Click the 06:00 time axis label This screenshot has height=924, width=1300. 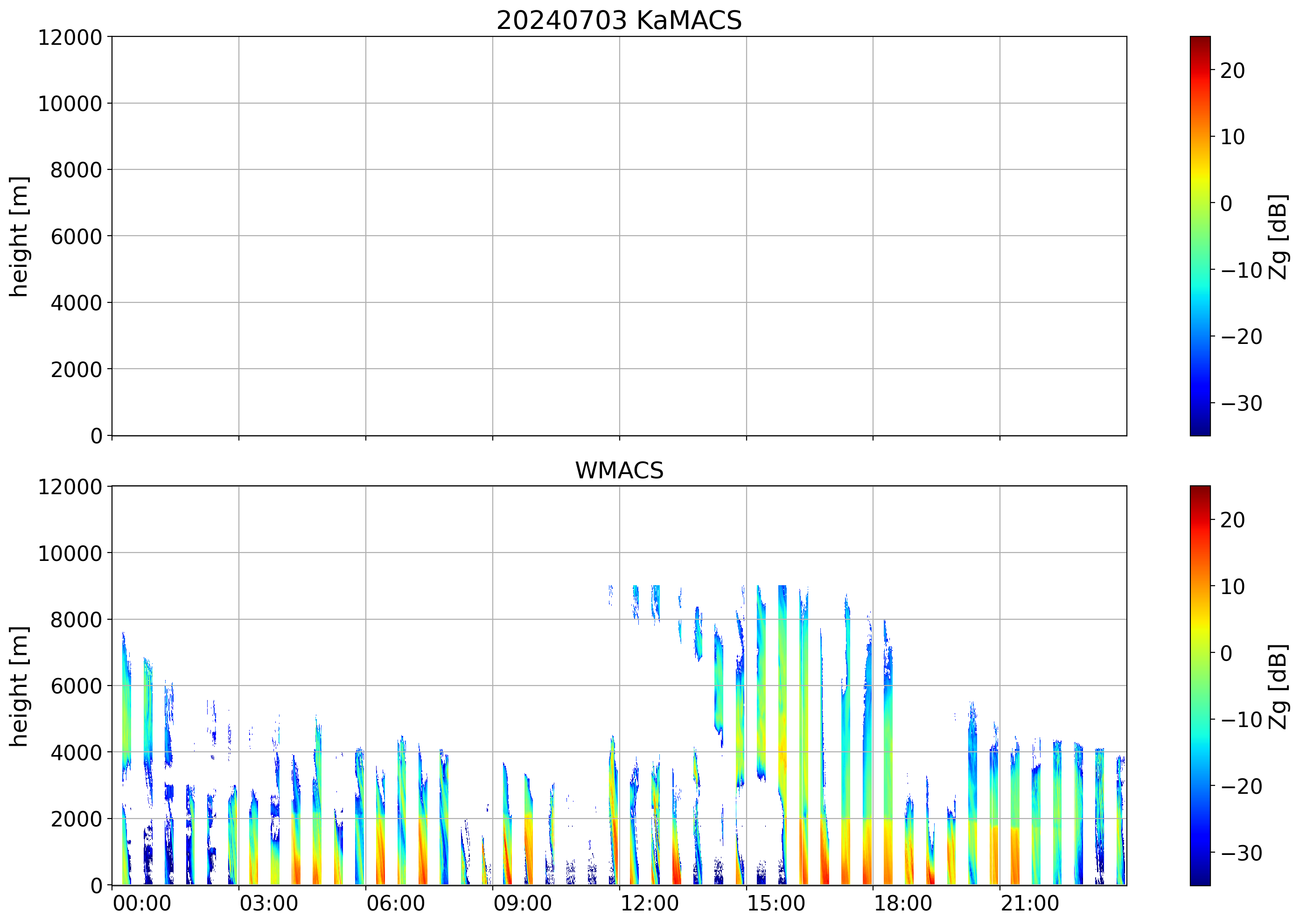(x=395, y=903)
